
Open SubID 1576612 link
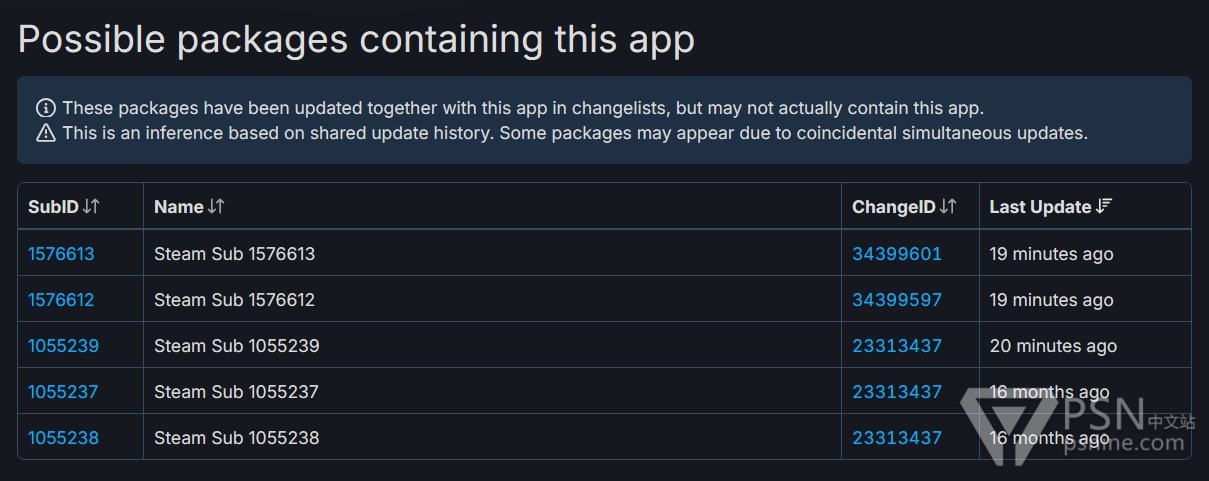pyautogui.click(x=61, y=300)
